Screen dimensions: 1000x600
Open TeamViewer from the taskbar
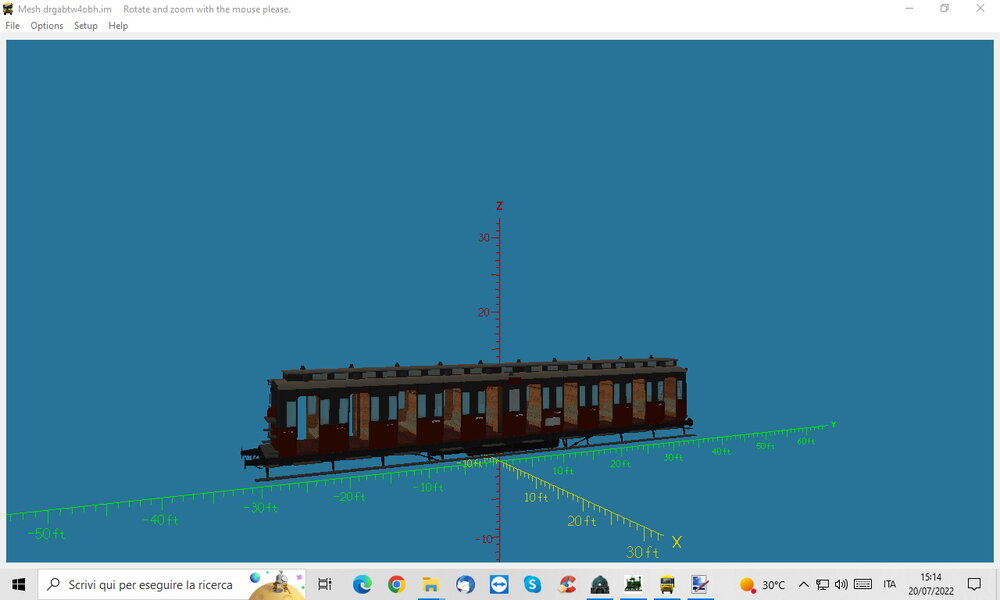pyautogui.click(x=499, y=584)
